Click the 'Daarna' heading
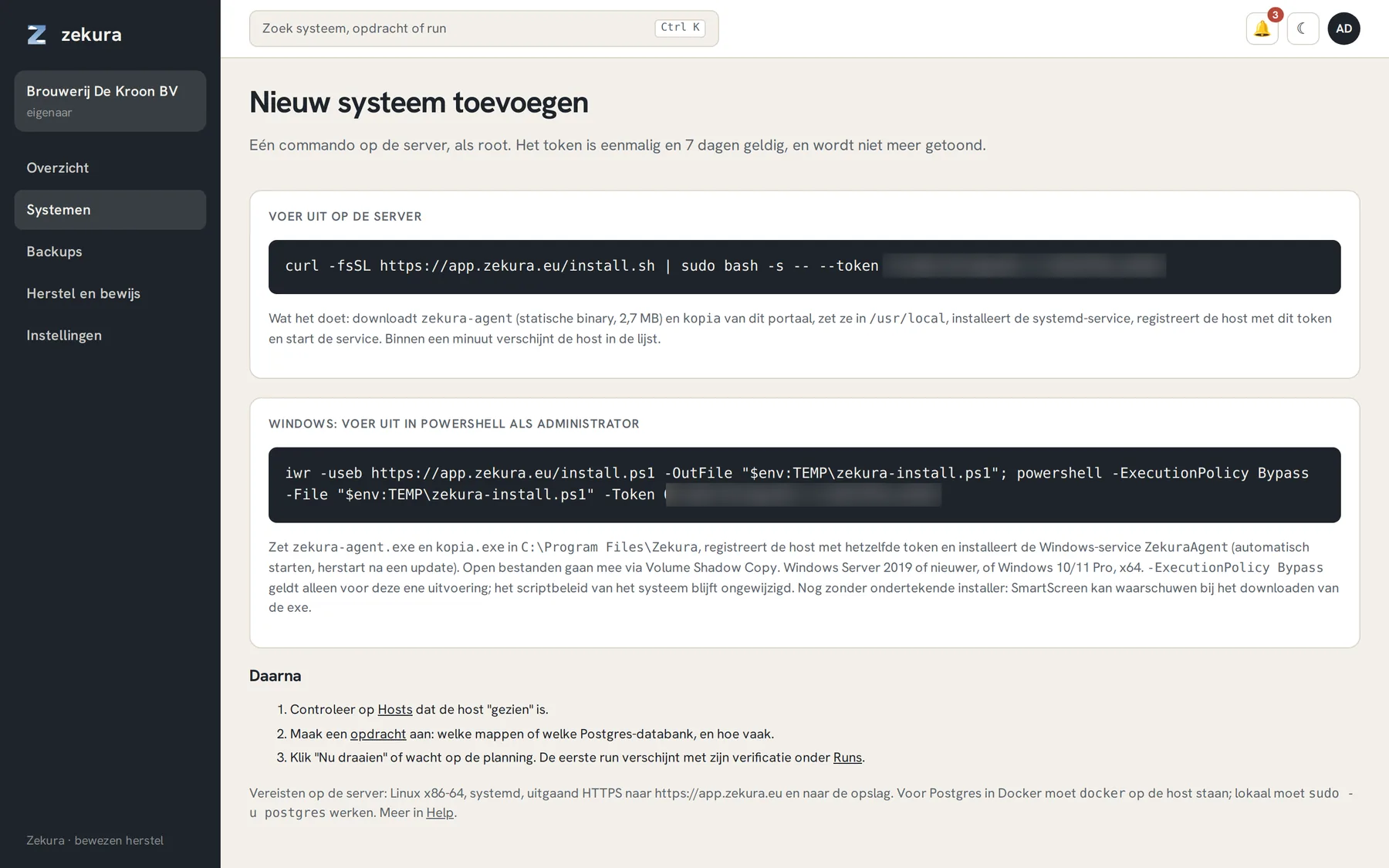The width and height of the screenshot is (1389, 868). pyautogui.click(x=275, y=676)
